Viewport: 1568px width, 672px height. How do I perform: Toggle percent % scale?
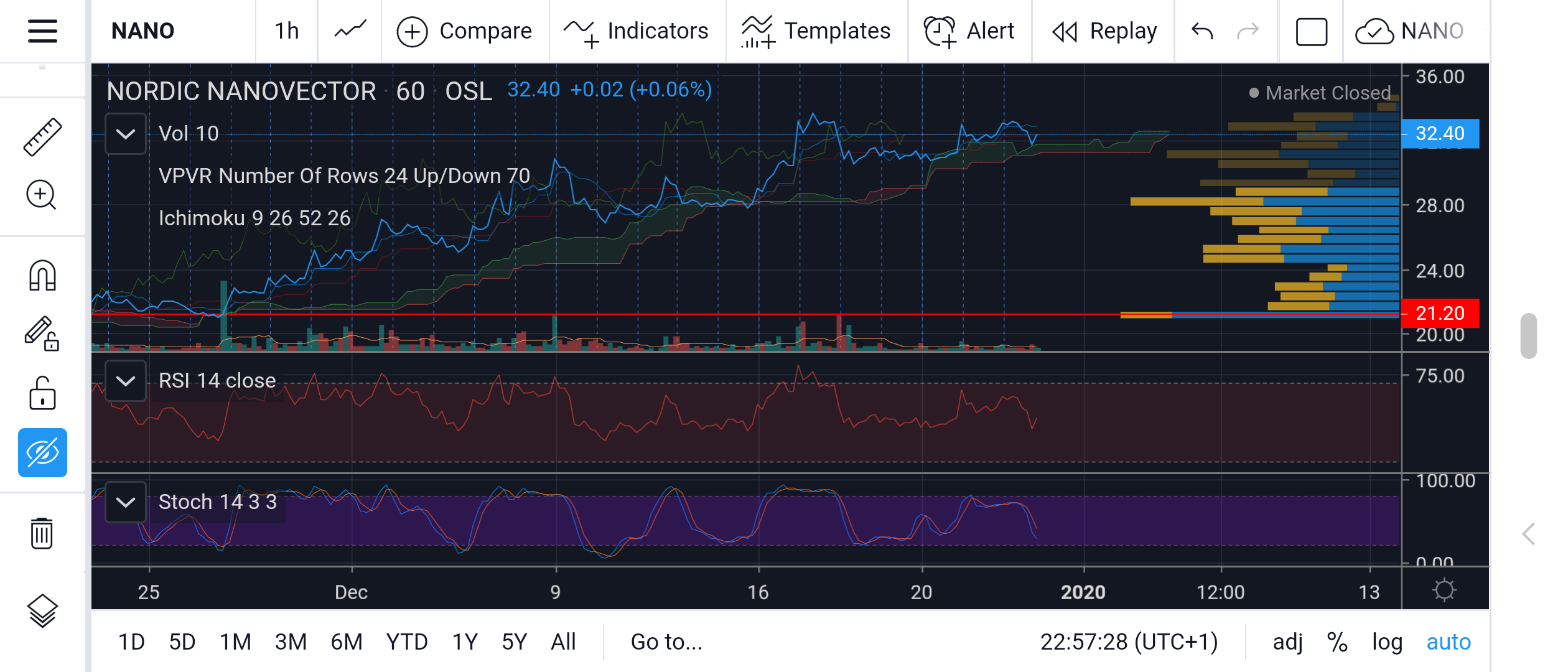coord(1337,642)
